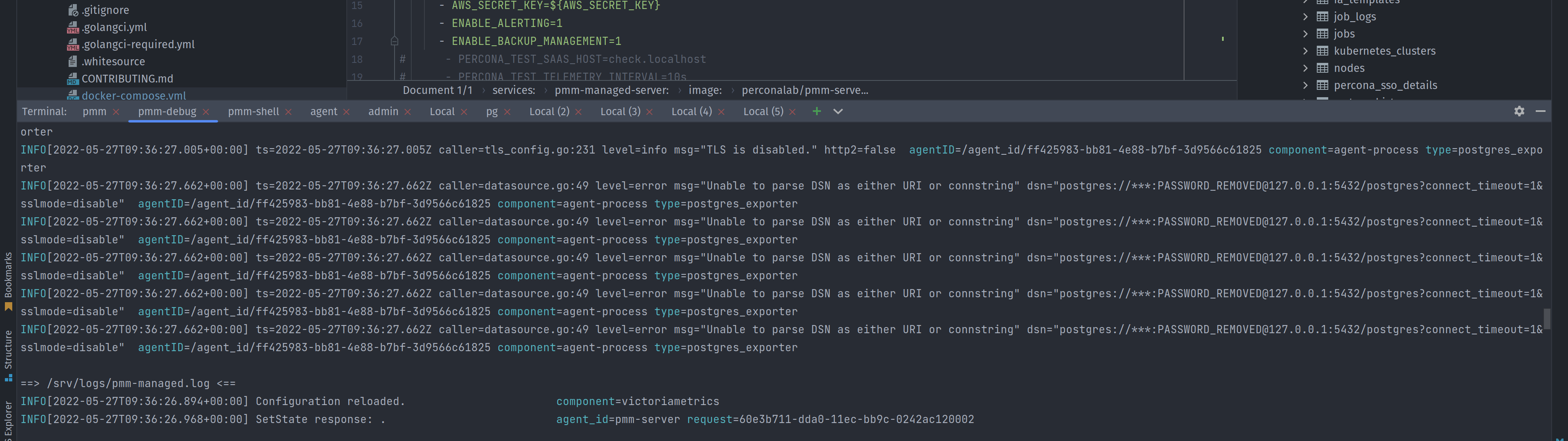Close the pmm-debug terminal tab
This screenshot has height=441, width=1568.
[206, 112]
